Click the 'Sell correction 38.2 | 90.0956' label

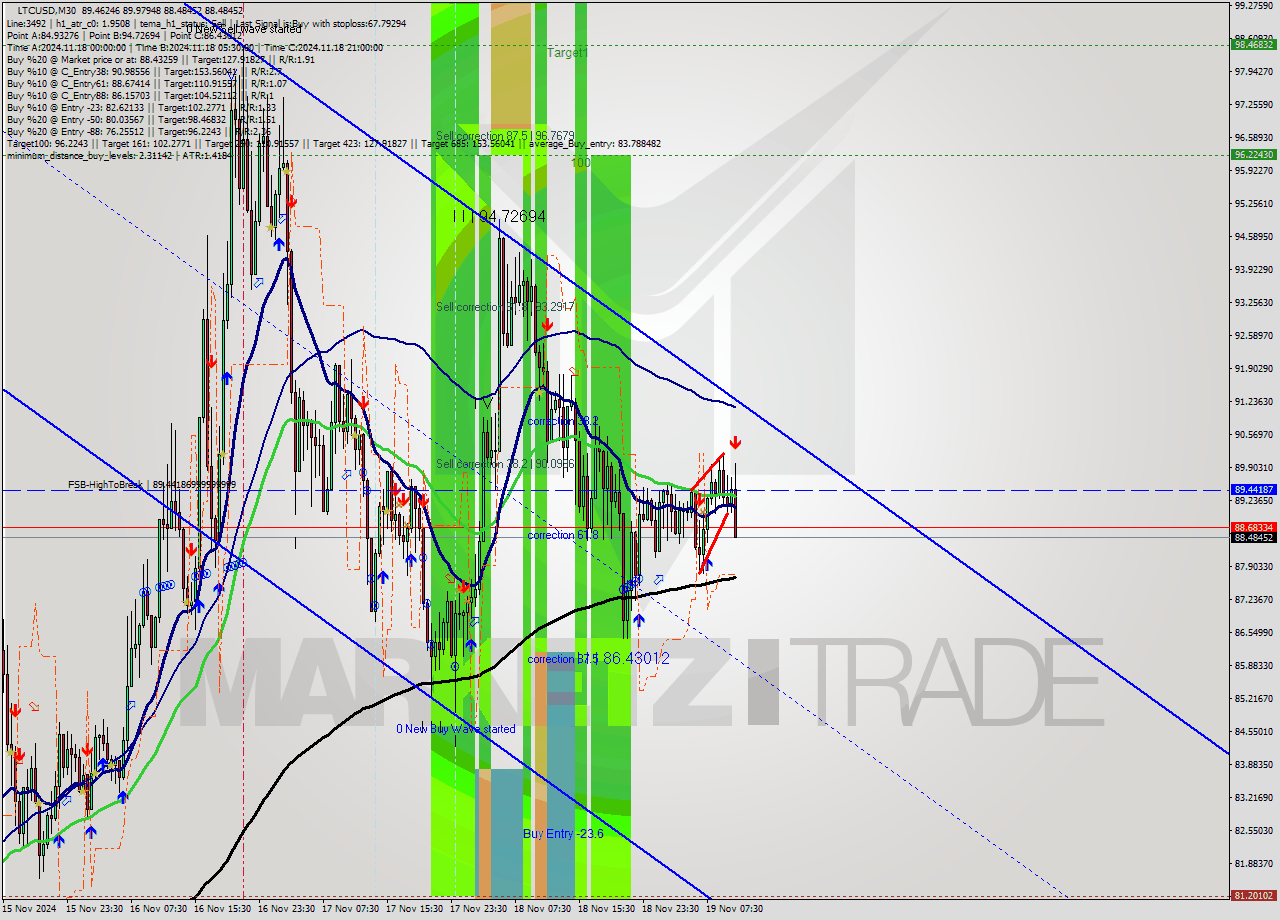point(505,464)
